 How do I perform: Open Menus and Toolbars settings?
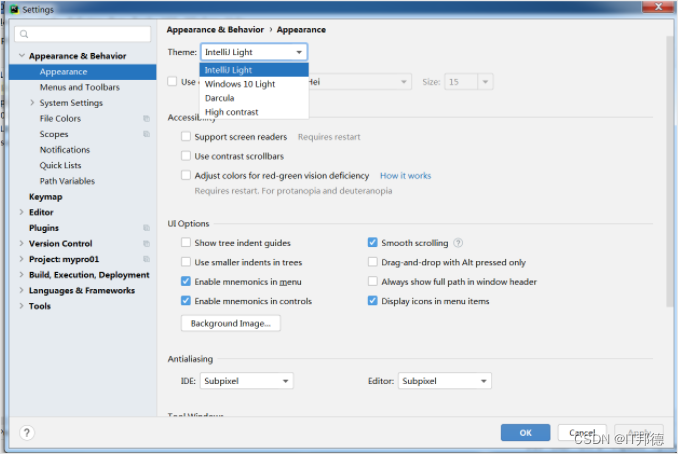click(x=80, y=87)
